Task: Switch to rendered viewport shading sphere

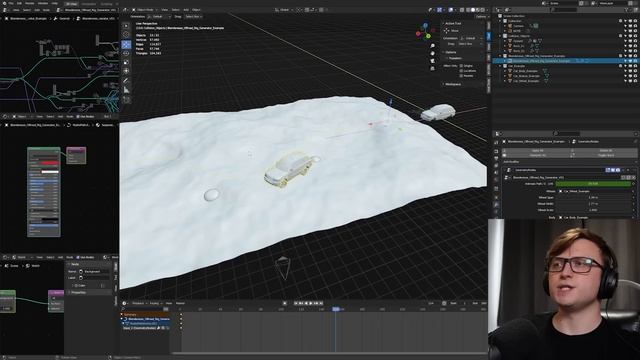Action: point(483,10)
